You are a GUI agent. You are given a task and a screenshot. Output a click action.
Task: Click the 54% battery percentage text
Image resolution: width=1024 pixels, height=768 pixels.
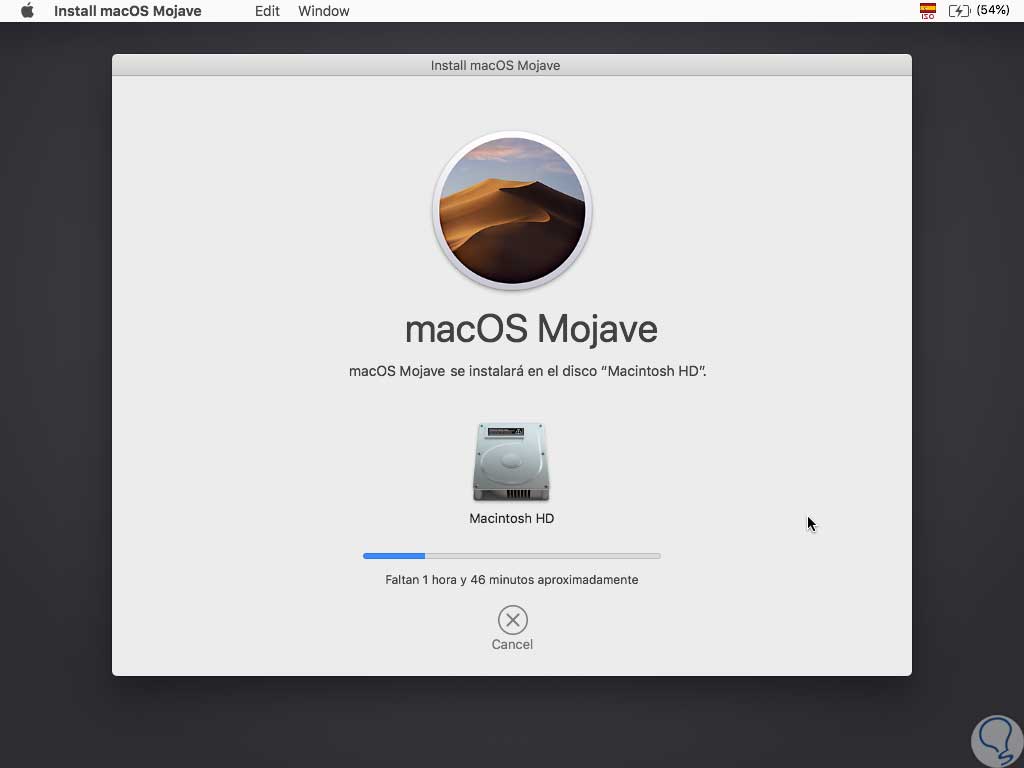[993, 10]
